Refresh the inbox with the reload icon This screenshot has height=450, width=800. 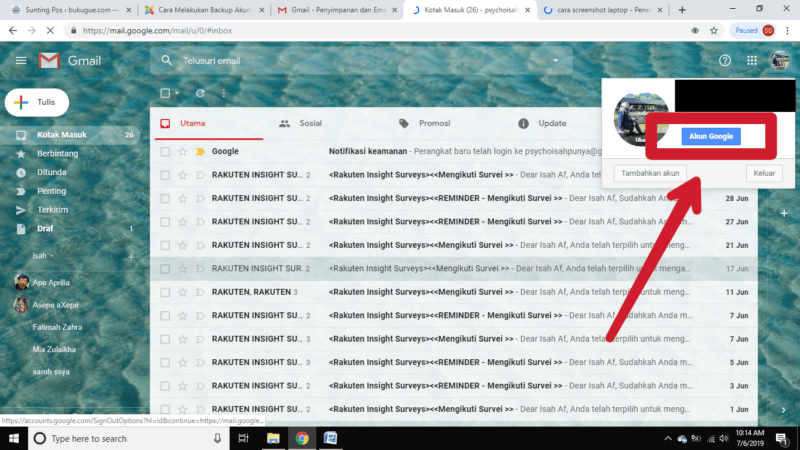200,93
